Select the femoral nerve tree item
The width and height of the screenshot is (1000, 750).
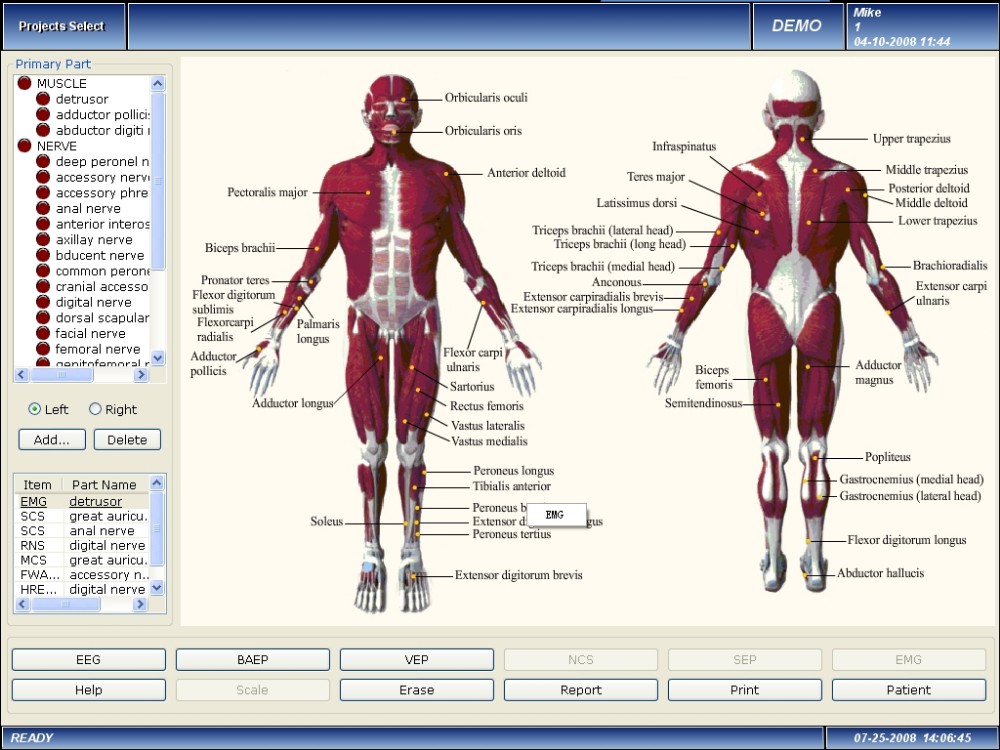tap(98, 349)
